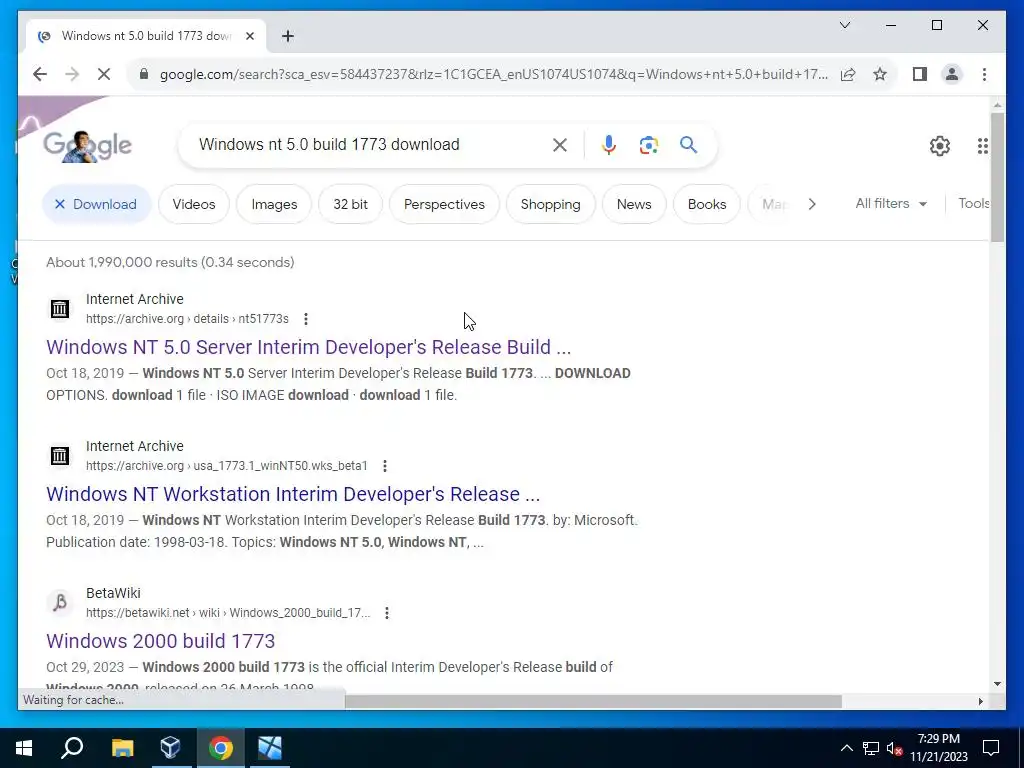Search by image with Google Lens
Image resolution: width=1024 pixels, height=768 pixels.
(x=648, y=145)
